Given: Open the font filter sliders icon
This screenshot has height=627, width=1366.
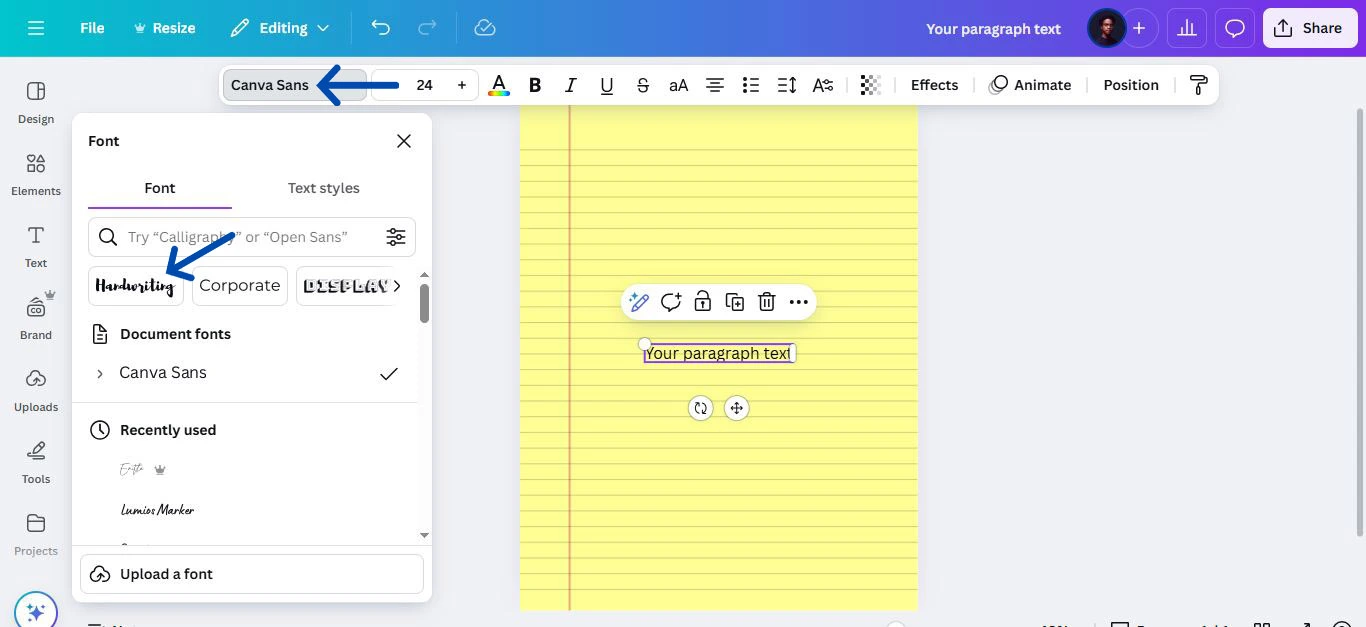Looking at the screenshot, I should (396, 237).
